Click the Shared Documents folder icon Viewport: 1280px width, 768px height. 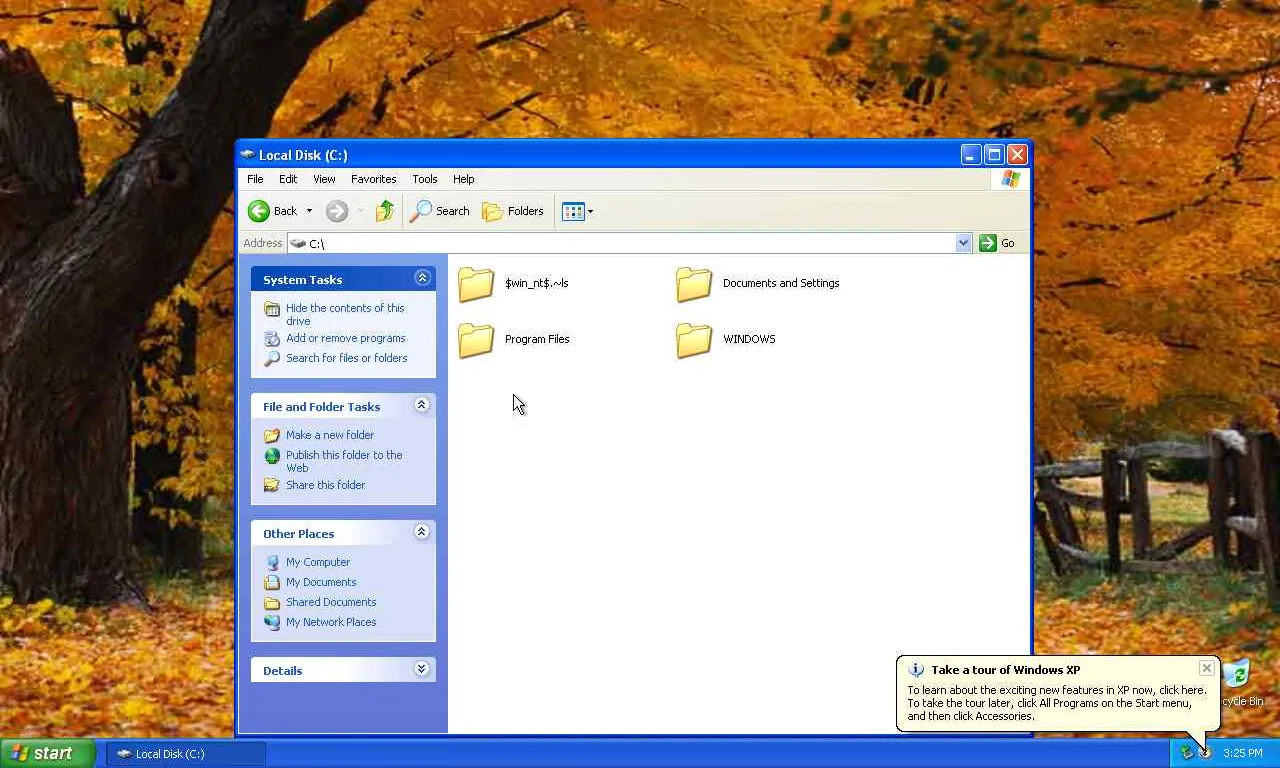(x=272, y=603)
